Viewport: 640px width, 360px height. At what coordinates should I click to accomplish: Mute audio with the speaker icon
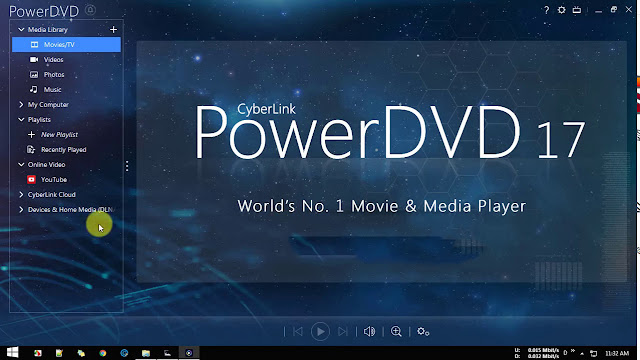point(369,331)
